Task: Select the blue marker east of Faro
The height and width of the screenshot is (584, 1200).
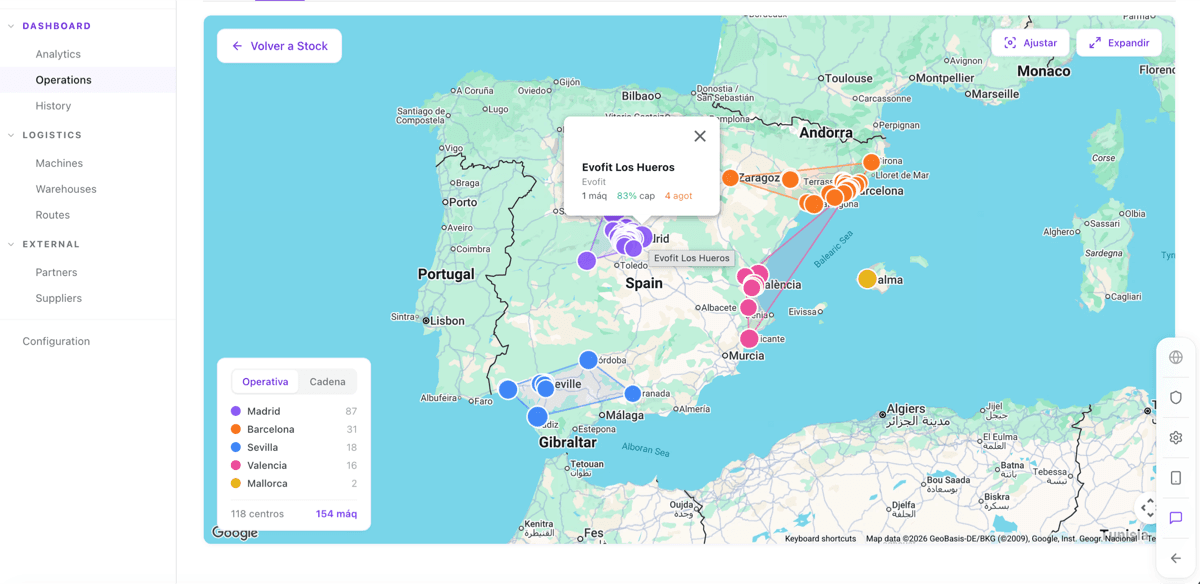Action: click(508, 389)
